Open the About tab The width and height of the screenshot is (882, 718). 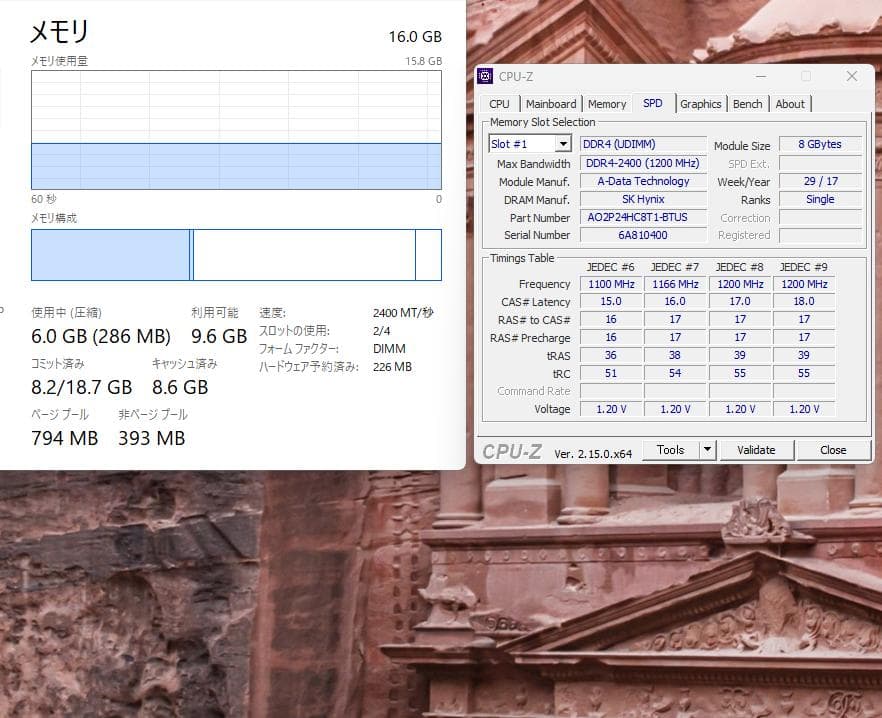point(790,103)
